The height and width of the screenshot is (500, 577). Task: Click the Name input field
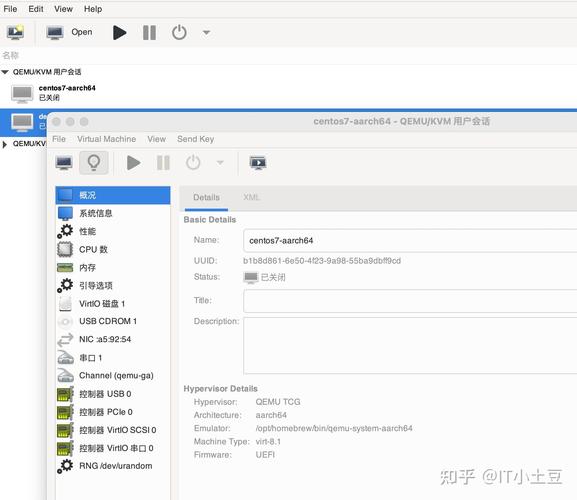[410, 241]
